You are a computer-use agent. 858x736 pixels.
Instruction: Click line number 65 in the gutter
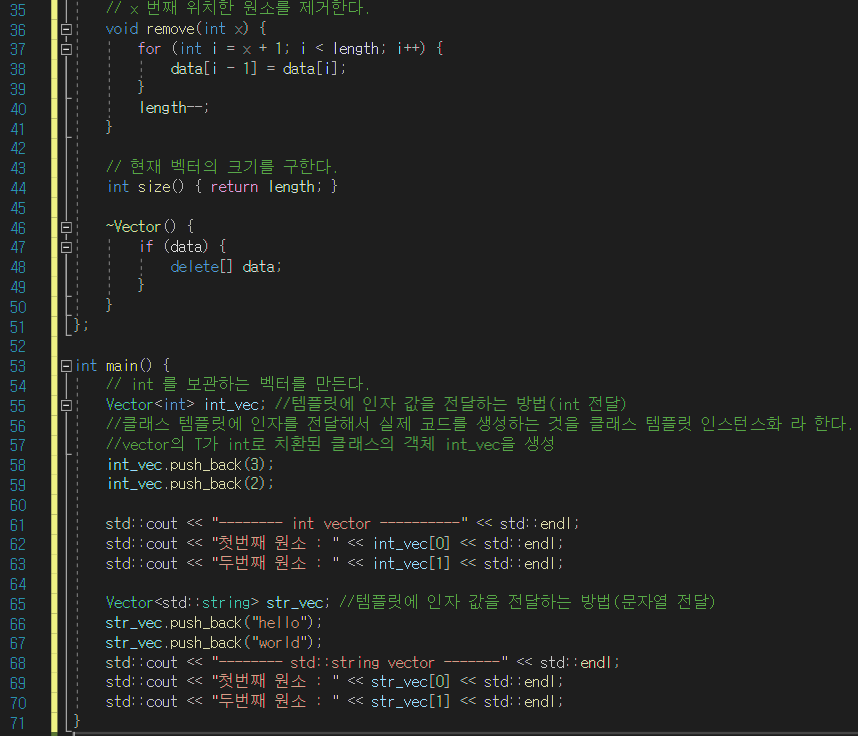[18, 604]
